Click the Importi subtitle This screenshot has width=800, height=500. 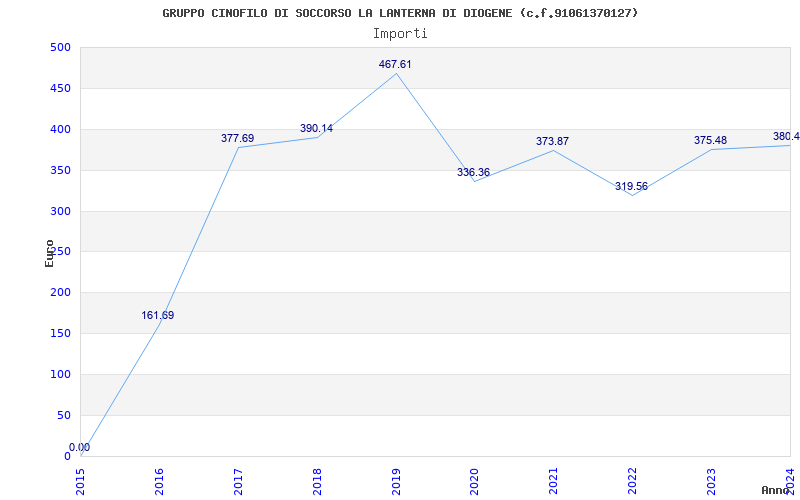point(400,34)
